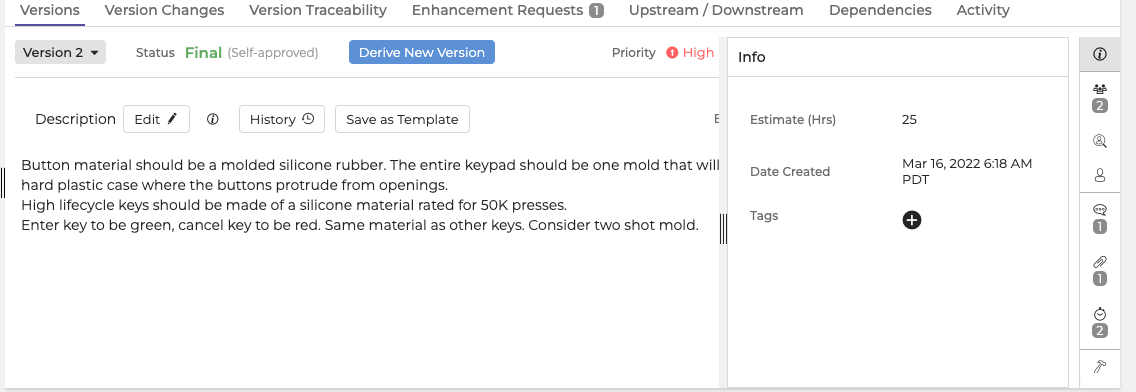This screenshot has width=1136, height=392.
Task: Open the team members group icon
Action: tap(1100, 89)
